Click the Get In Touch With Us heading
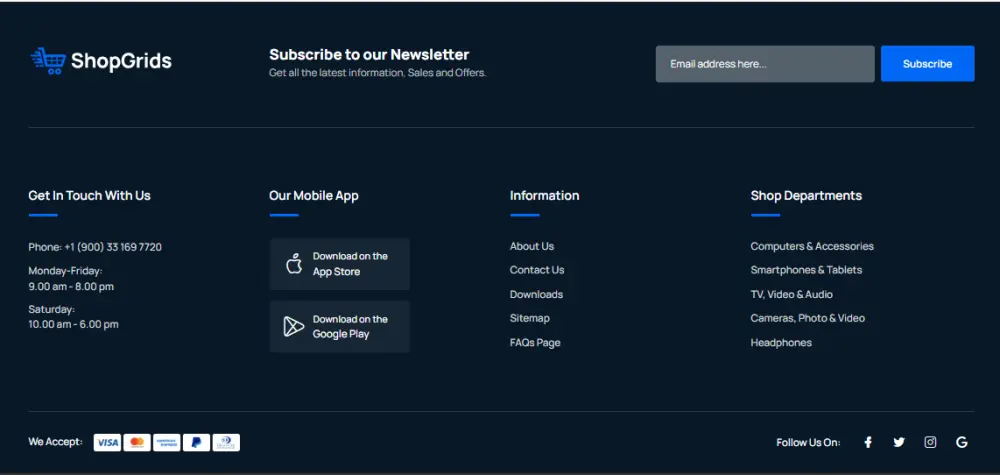 (x=89, y=195)
